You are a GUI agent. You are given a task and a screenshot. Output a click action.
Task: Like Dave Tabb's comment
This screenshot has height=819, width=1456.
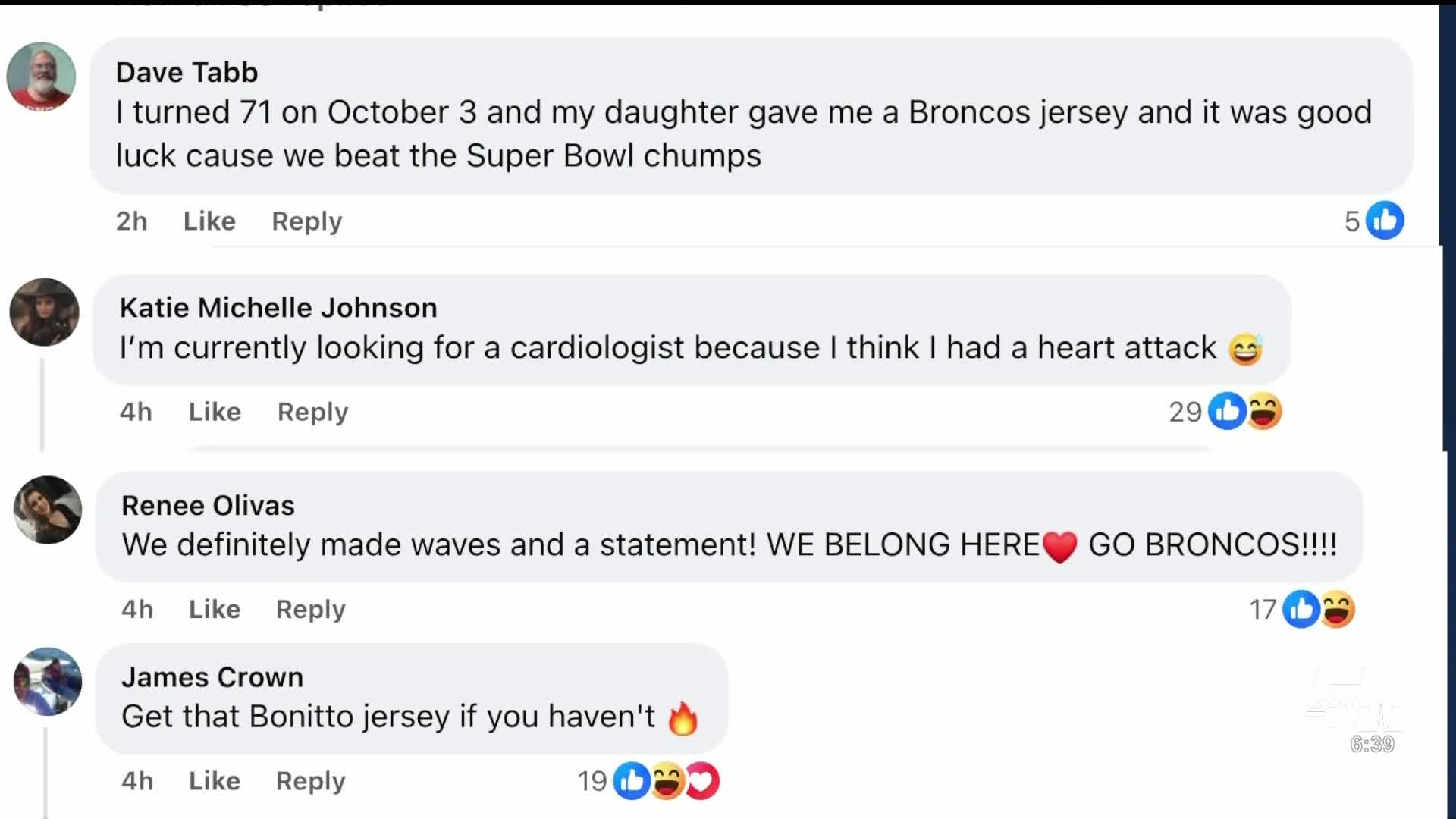click(209, 221)
